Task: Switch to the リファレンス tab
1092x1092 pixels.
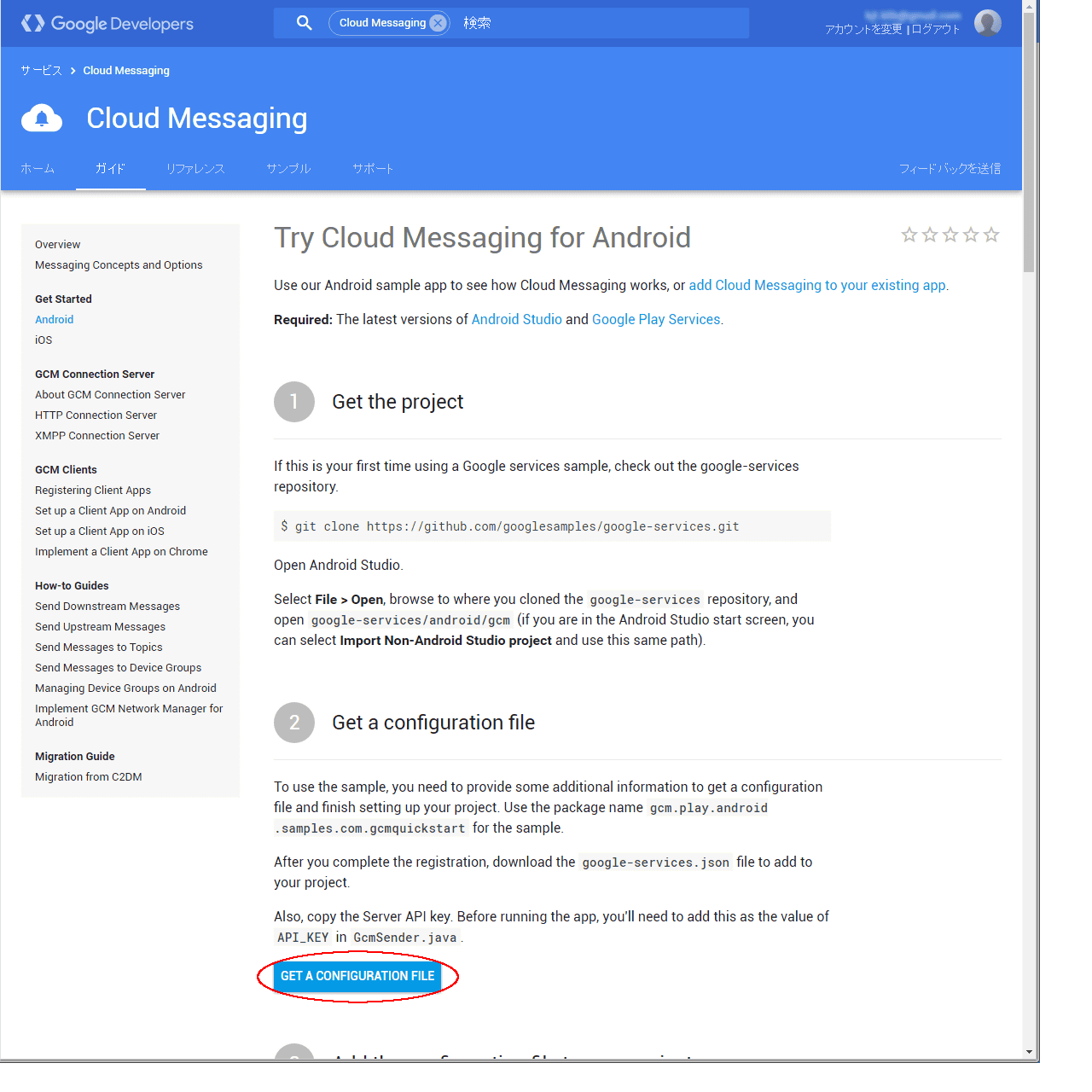Action: (195, 169)
